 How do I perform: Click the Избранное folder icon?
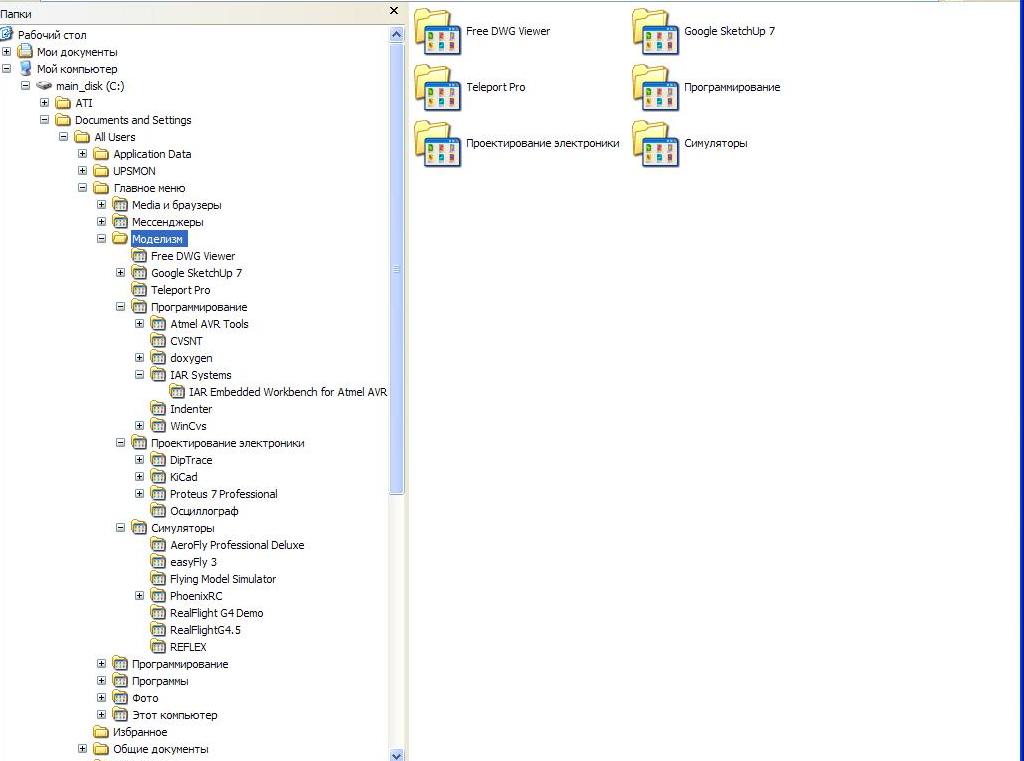click(101, 731)
